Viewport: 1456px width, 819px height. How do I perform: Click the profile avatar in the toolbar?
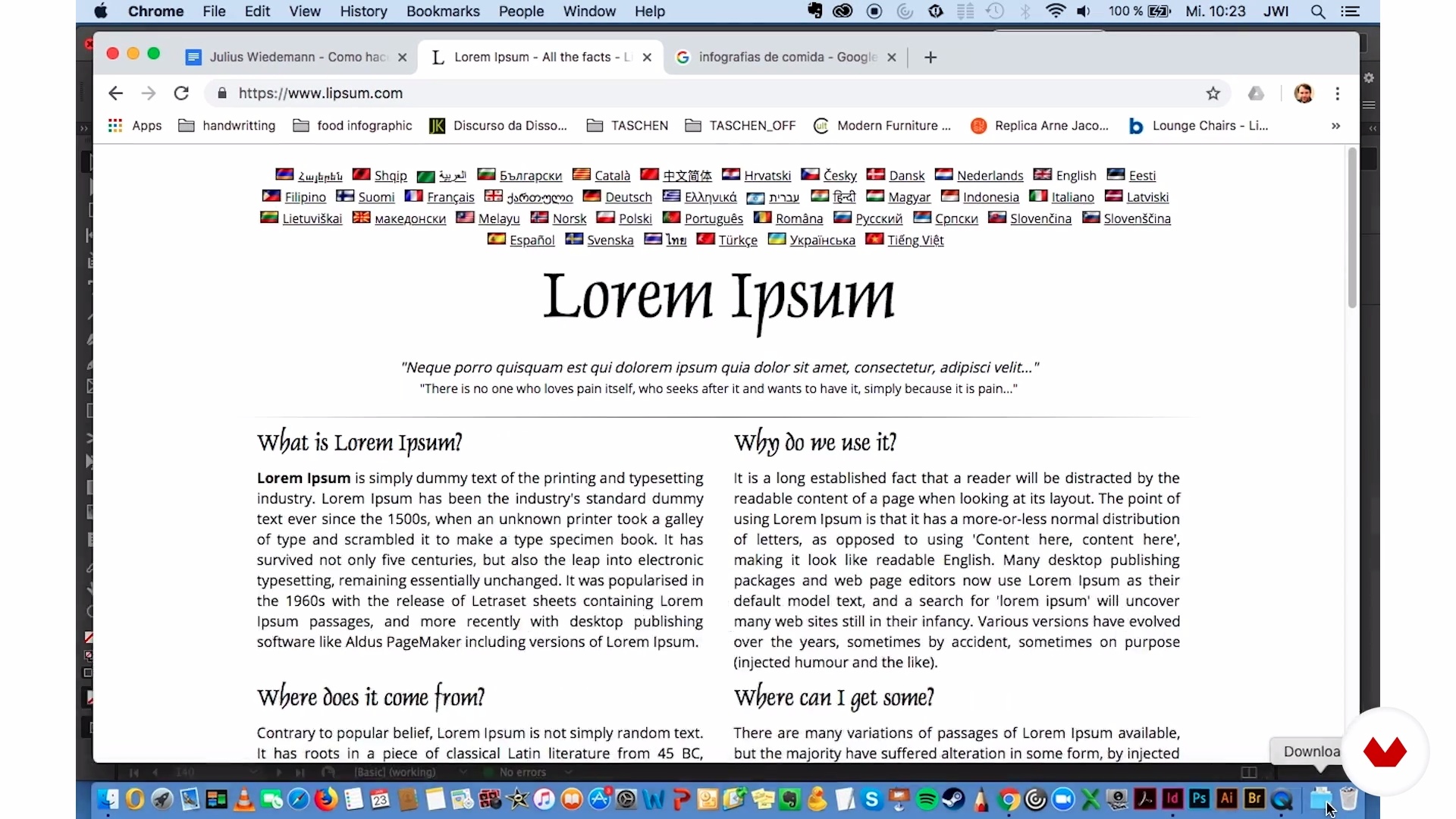[1304, 93]
